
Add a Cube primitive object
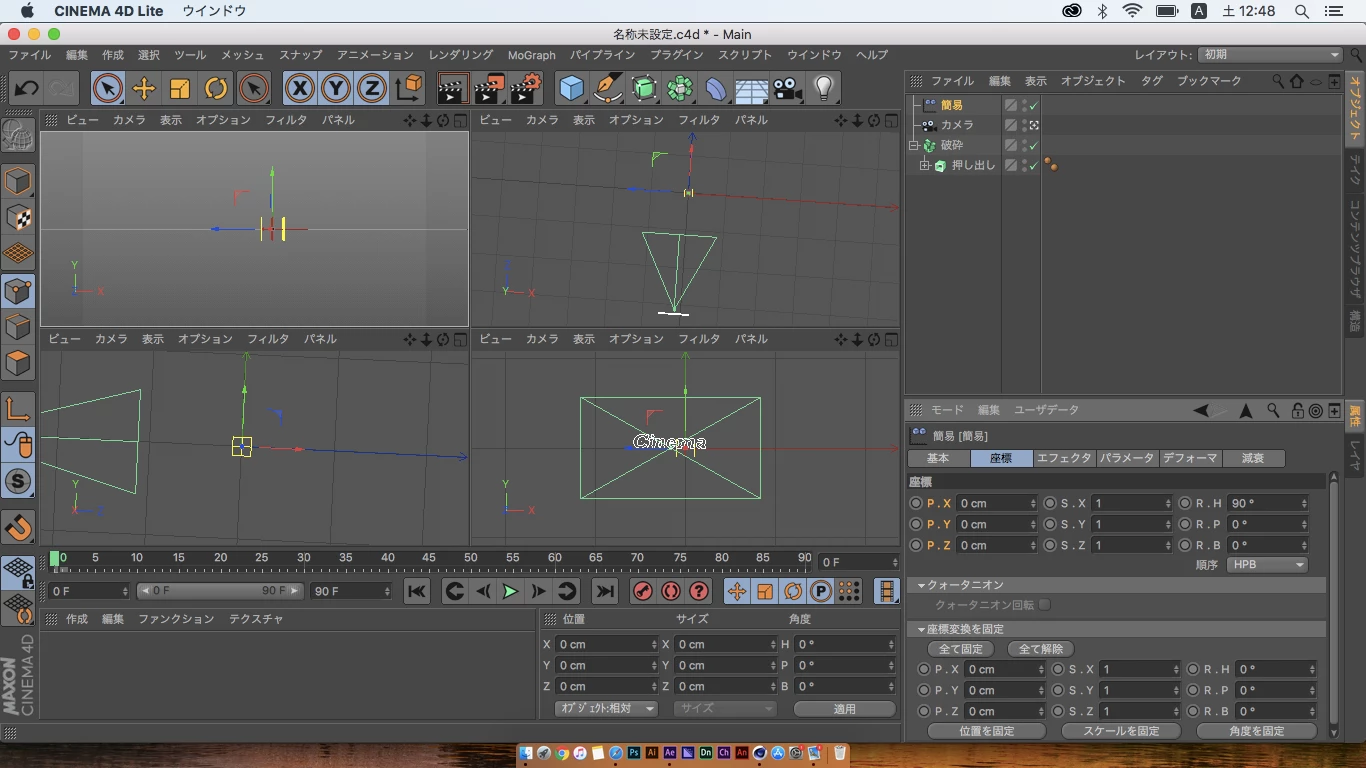pos(571,88)
